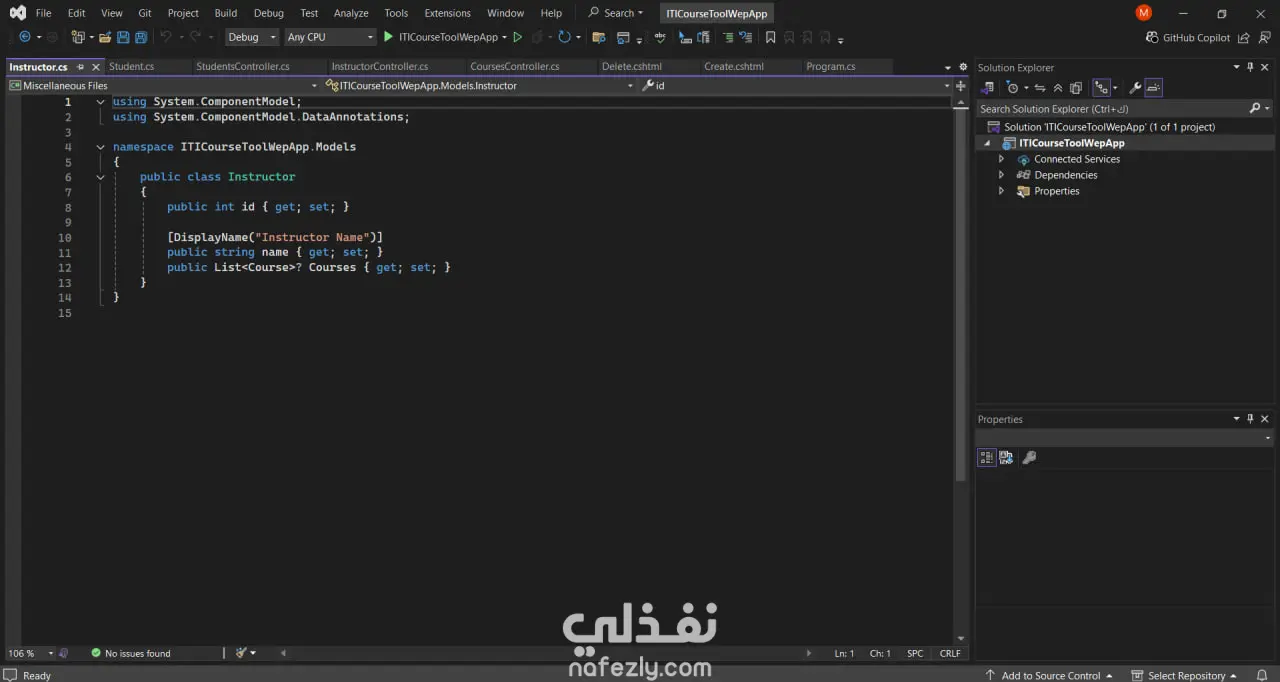Screen dimensions: 1280x682
Task: Open the ITICourseToolWepApp.Models.Instructor type dropdown
Action: coord(479,86)
